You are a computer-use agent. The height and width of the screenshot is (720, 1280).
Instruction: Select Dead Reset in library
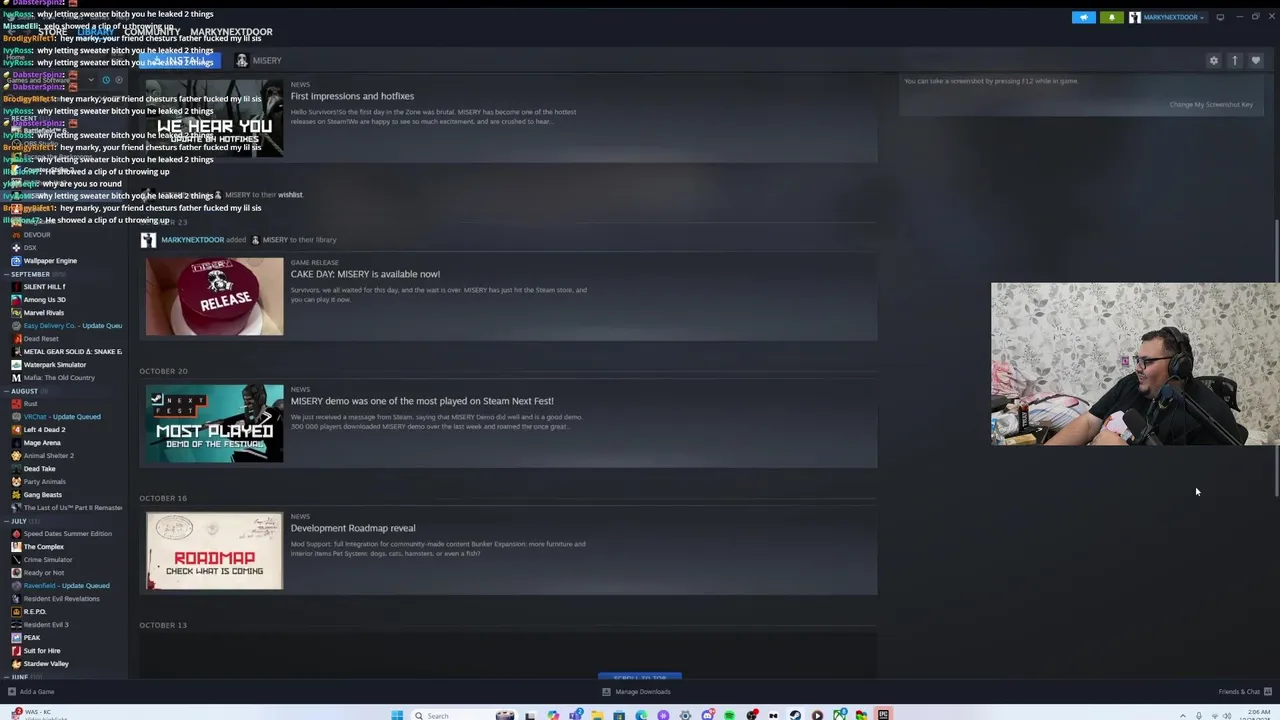coord(41,339)
